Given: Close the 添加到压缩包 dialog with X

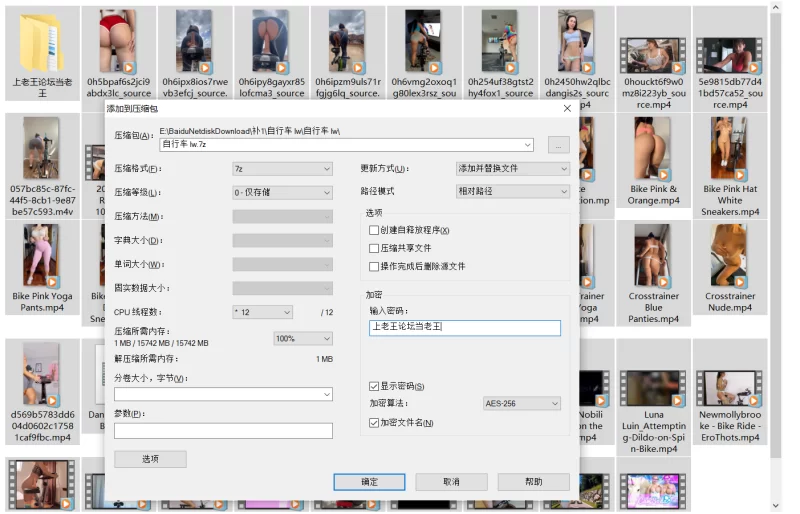Looking at the screenshot, I should (x=567, y=108).
